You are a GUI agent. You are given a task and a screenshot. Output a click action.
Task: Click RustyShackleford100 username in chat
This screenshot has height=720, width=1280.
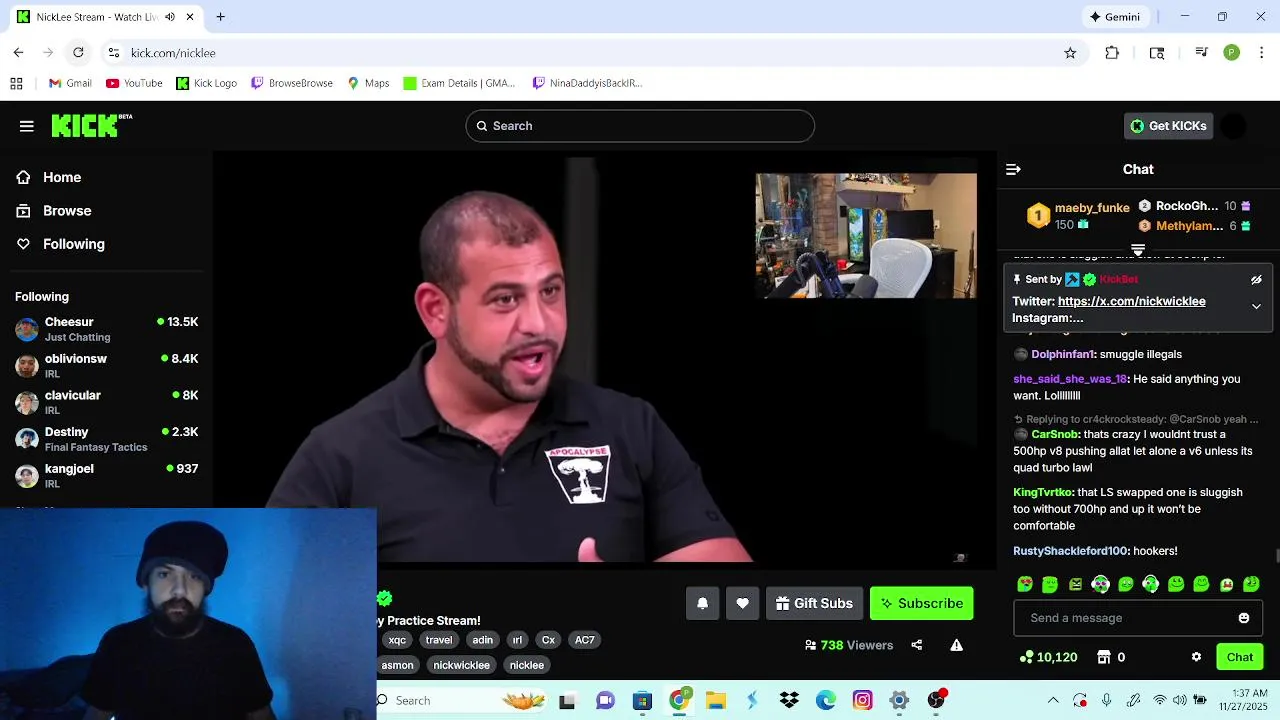[x=1071, y=551]
